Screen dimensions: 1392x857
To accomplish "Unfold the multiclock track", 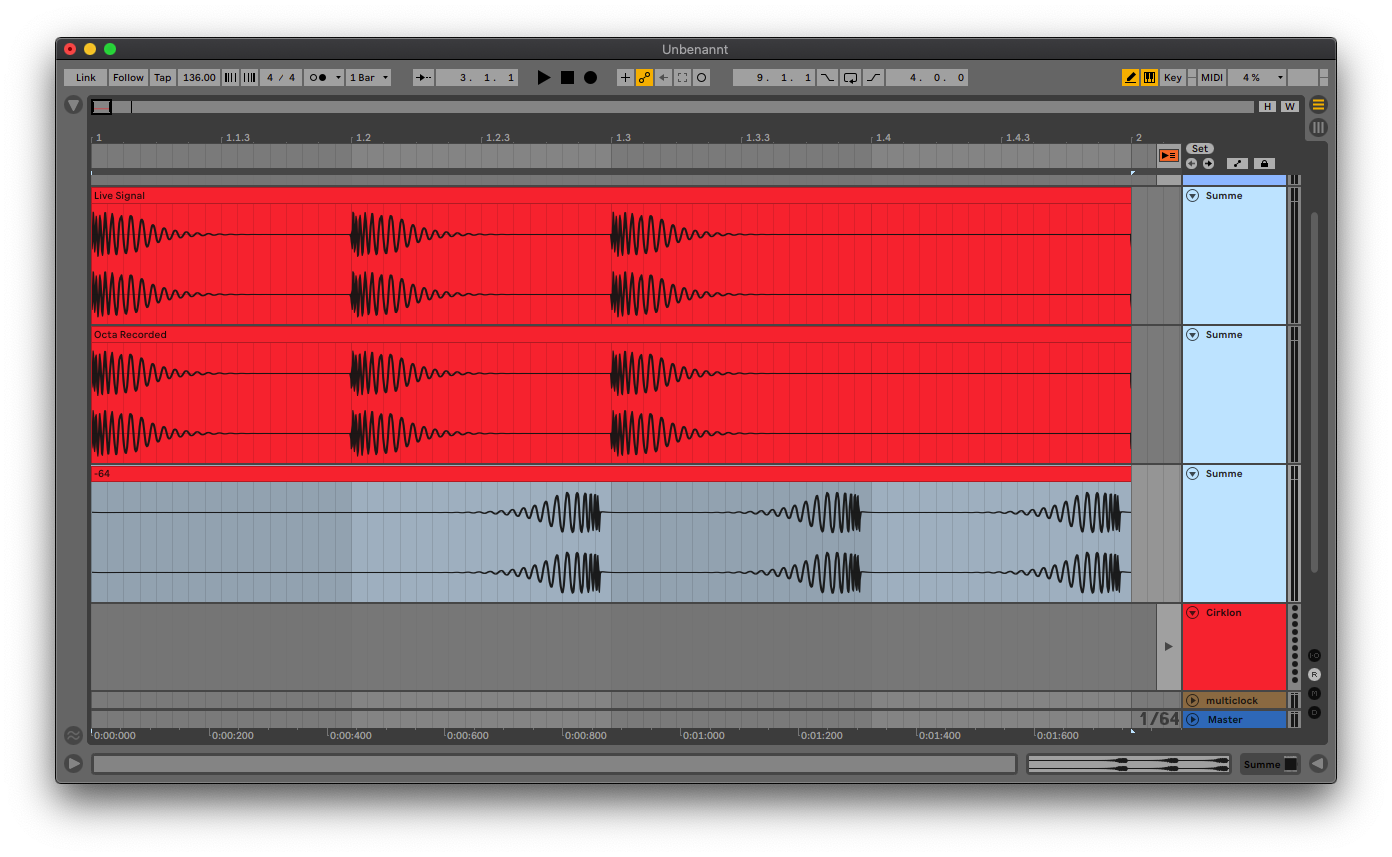I will (x=1193, y=701).
